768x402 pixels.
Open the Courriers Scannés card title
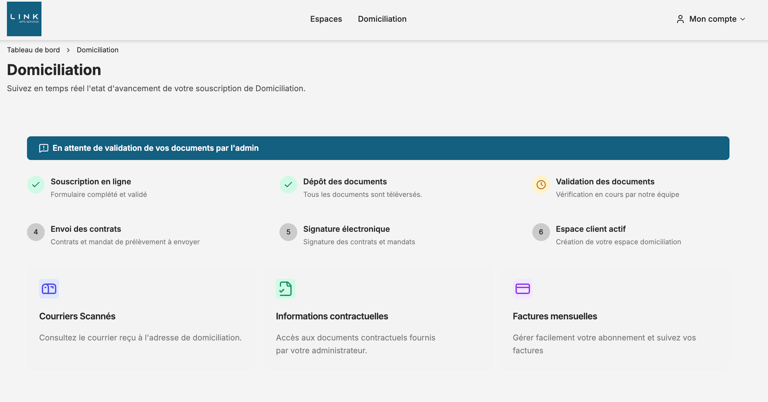(x=77, y=316)
